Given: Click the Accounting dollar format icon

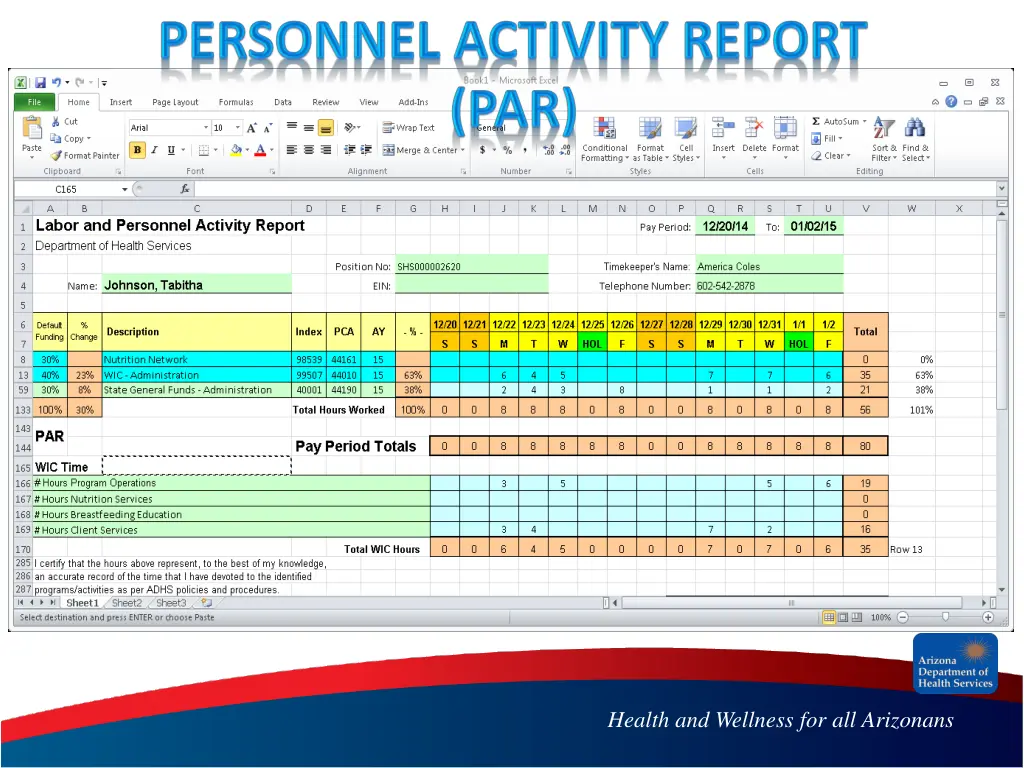Looking at the screenshot, I should (483, 150).
